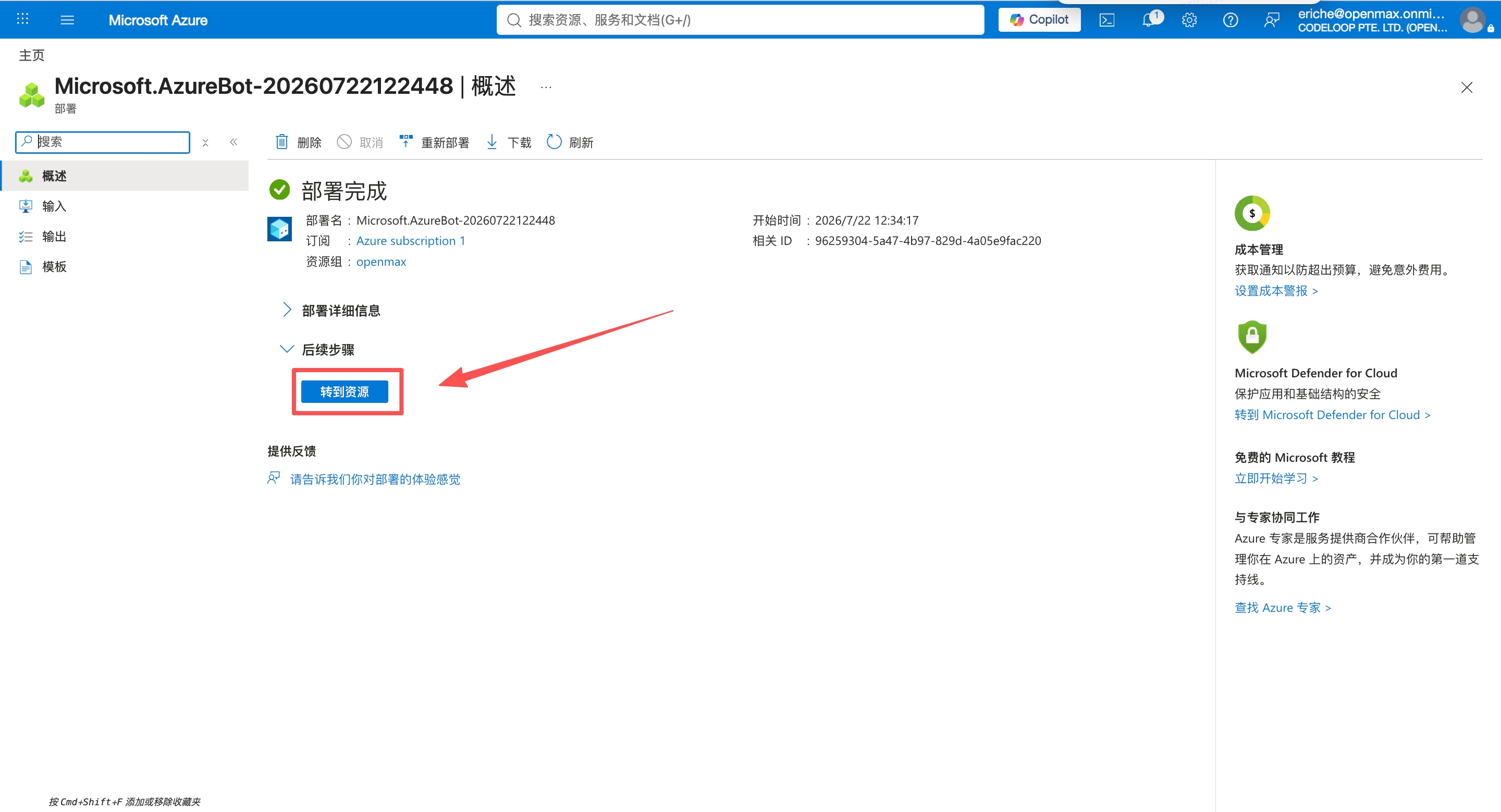Collapse the sidebar using double chevron
This screenshot has height=812, width=1501.
(233, 142)
